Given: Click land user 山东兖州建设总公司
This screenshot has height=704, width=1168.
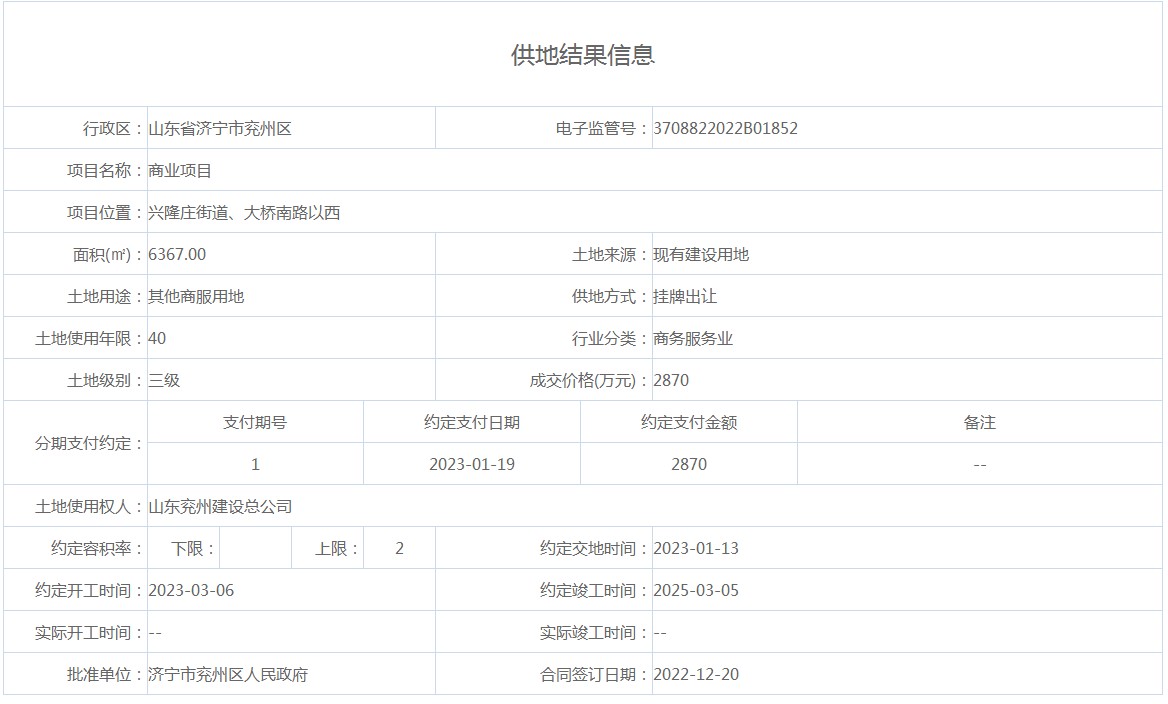Looking at the screenshot, I should (220, 506).
